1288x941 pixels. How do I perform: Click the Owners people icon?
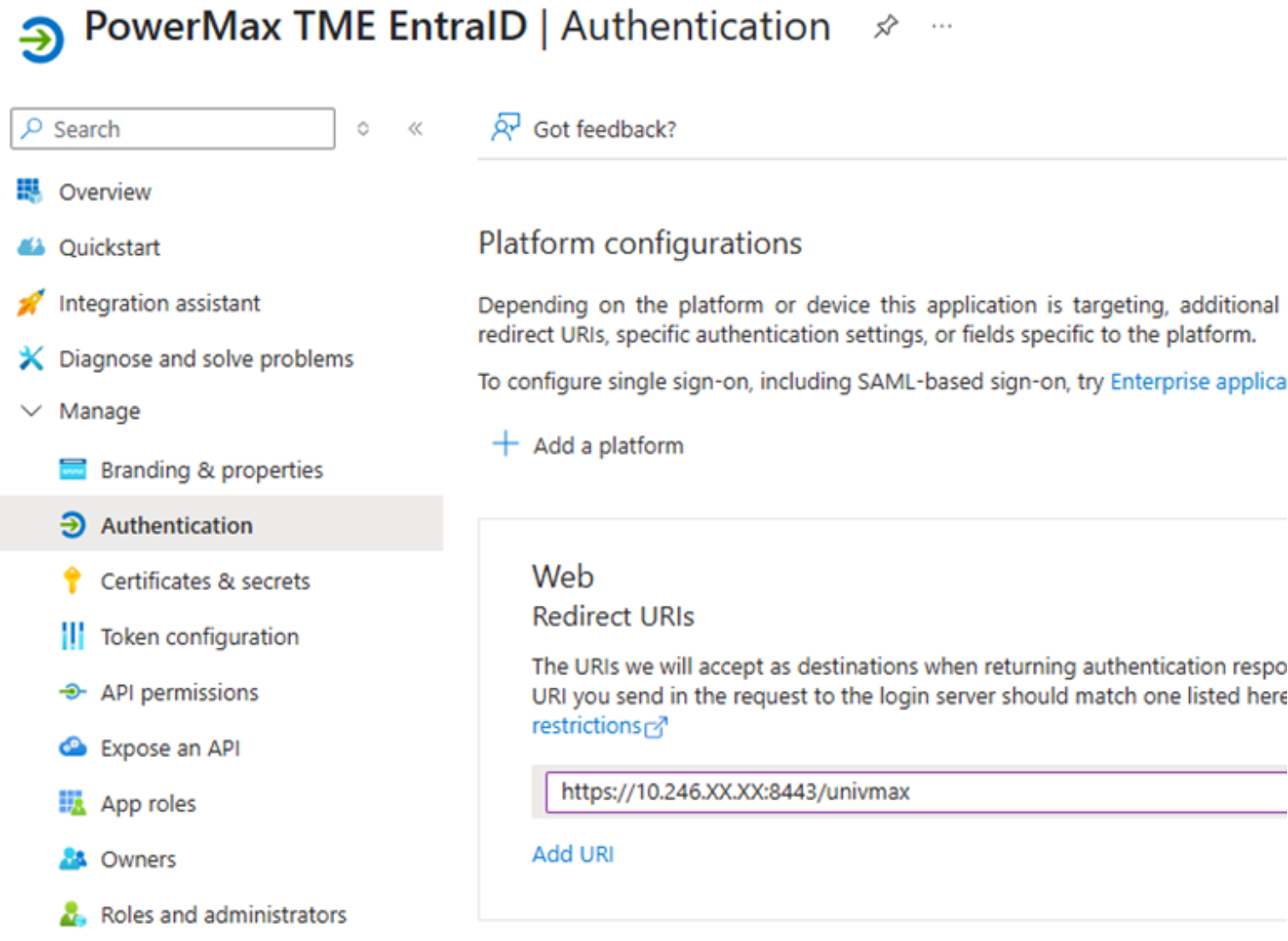(x=73, y=858)
